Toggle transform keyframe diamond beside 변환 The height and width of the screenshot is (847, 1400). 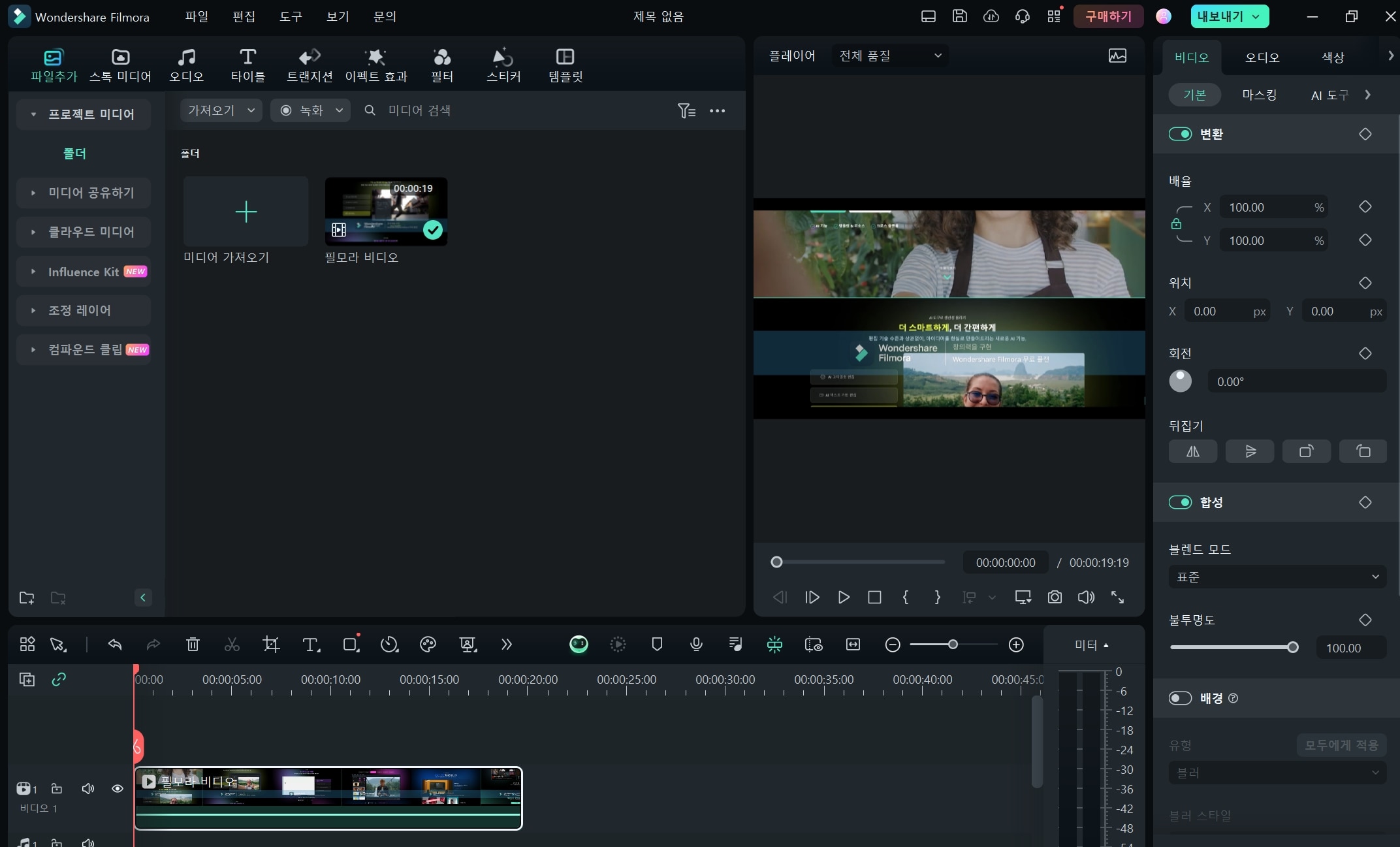(1365, 134)
